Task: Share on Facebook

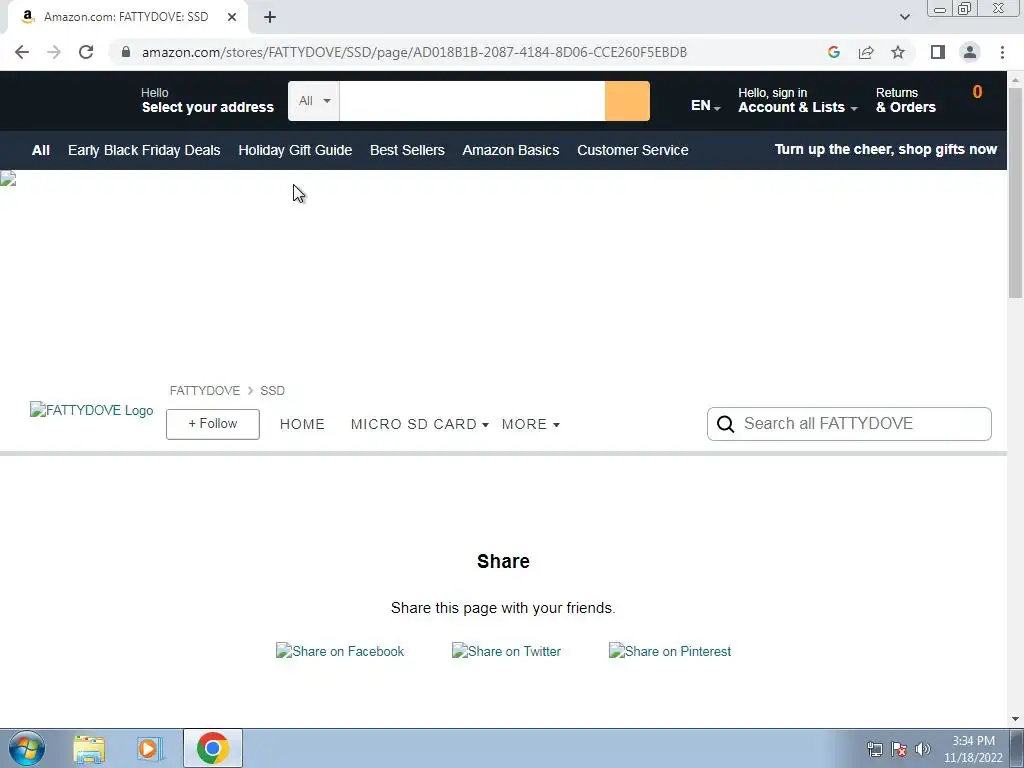Action: click(x=340, y=651)
